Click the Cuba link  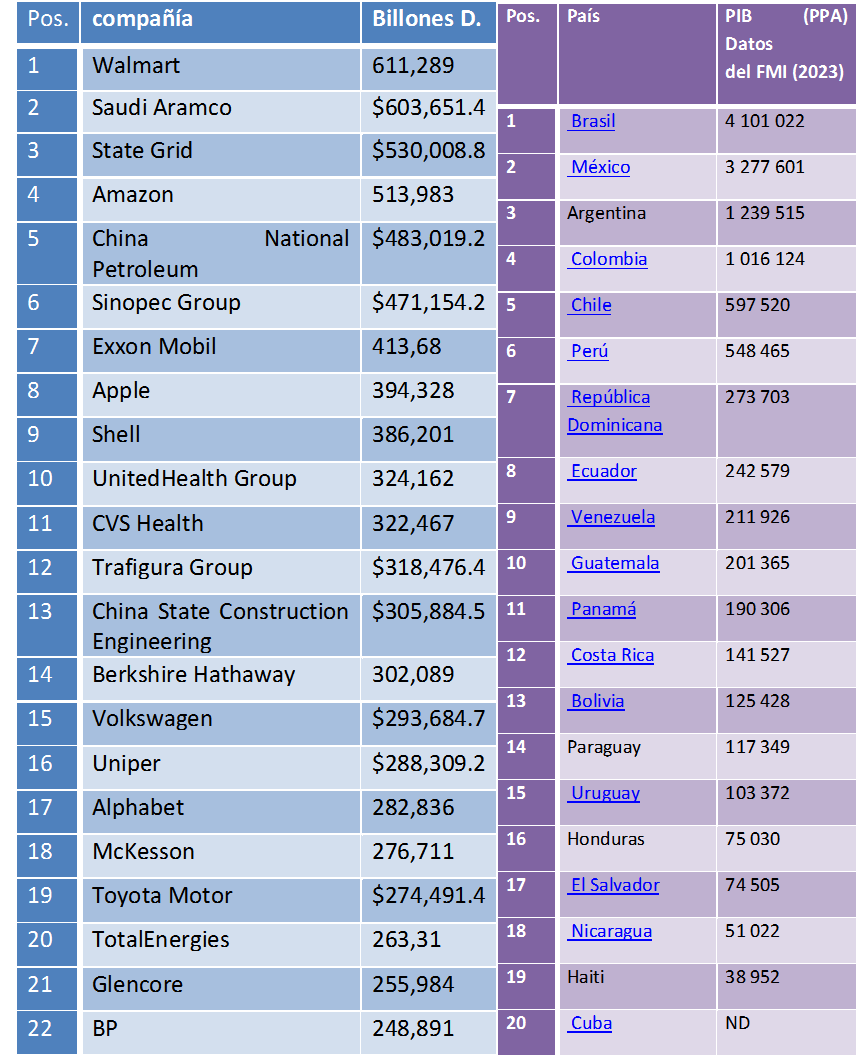click(x=591, y=1024)
